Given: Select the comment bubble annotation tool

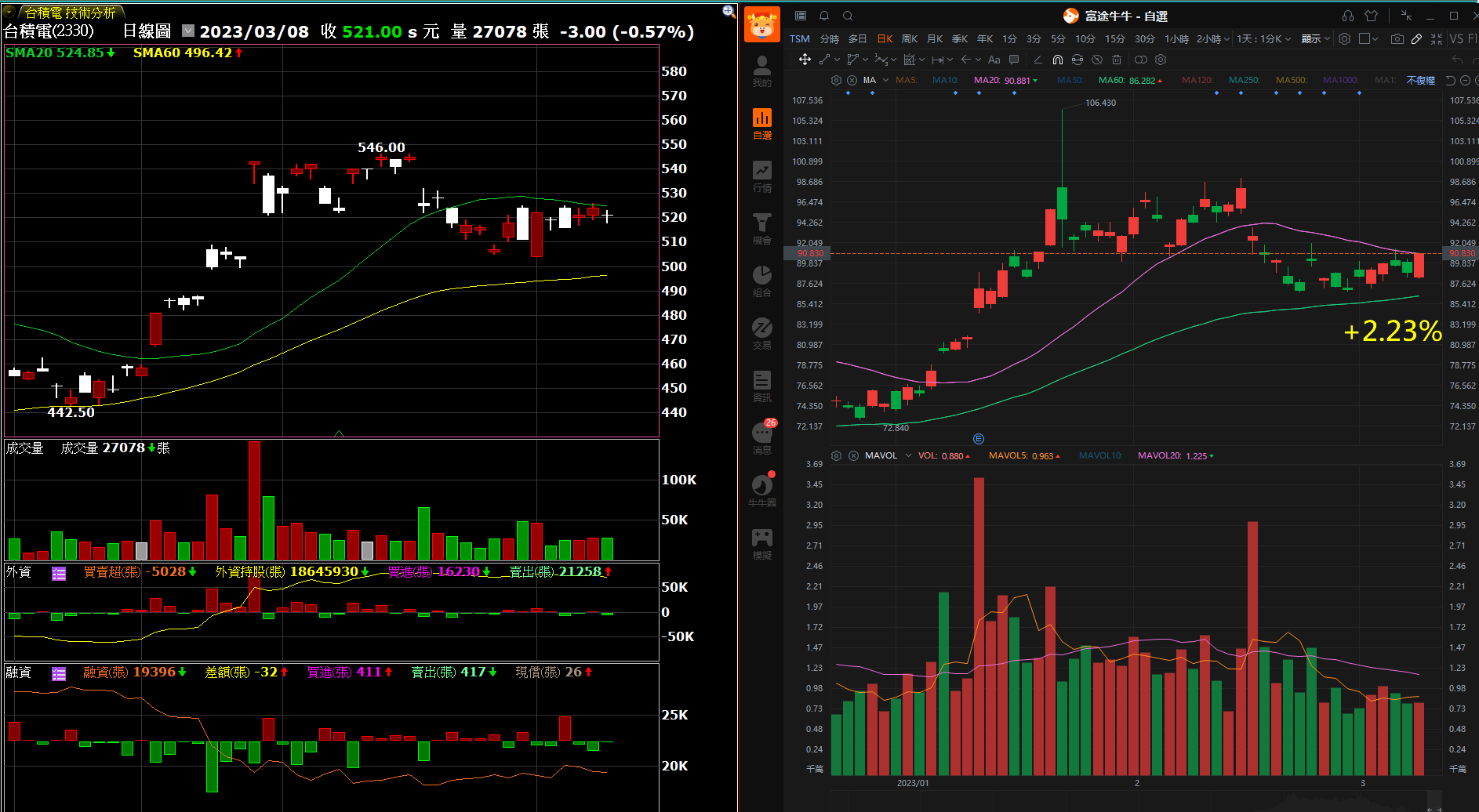Looking at the screenshot, I should tap(1014, 60).
